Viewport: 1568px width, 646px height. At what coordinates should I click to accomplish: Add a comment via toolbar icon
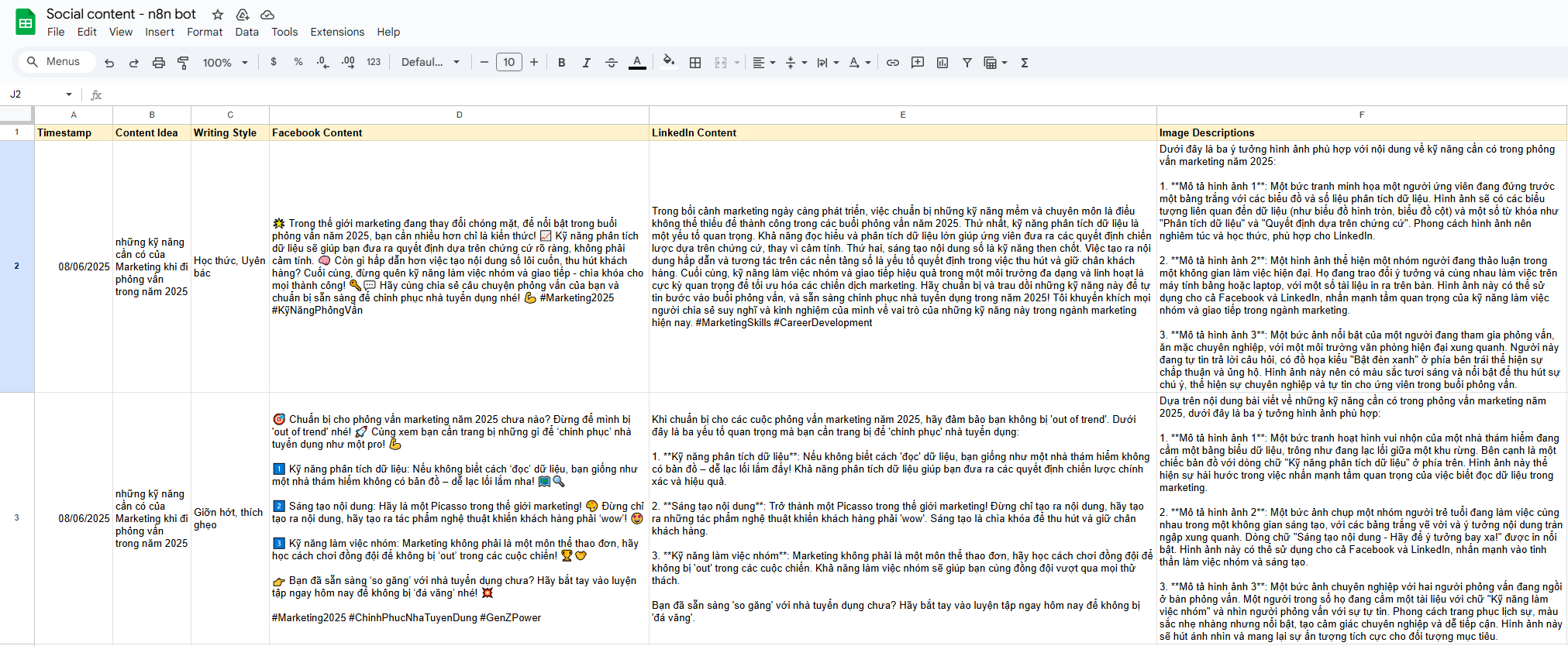click(918, 63)
